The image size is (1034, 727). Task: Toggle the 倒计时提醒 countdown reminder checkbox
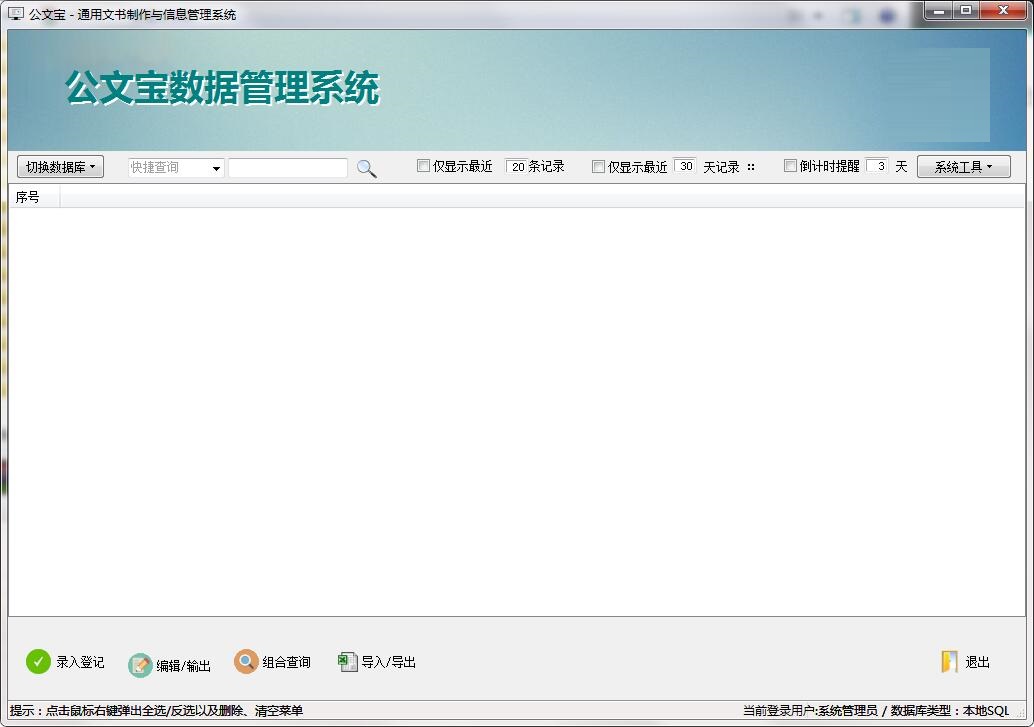tap(790, 166)
